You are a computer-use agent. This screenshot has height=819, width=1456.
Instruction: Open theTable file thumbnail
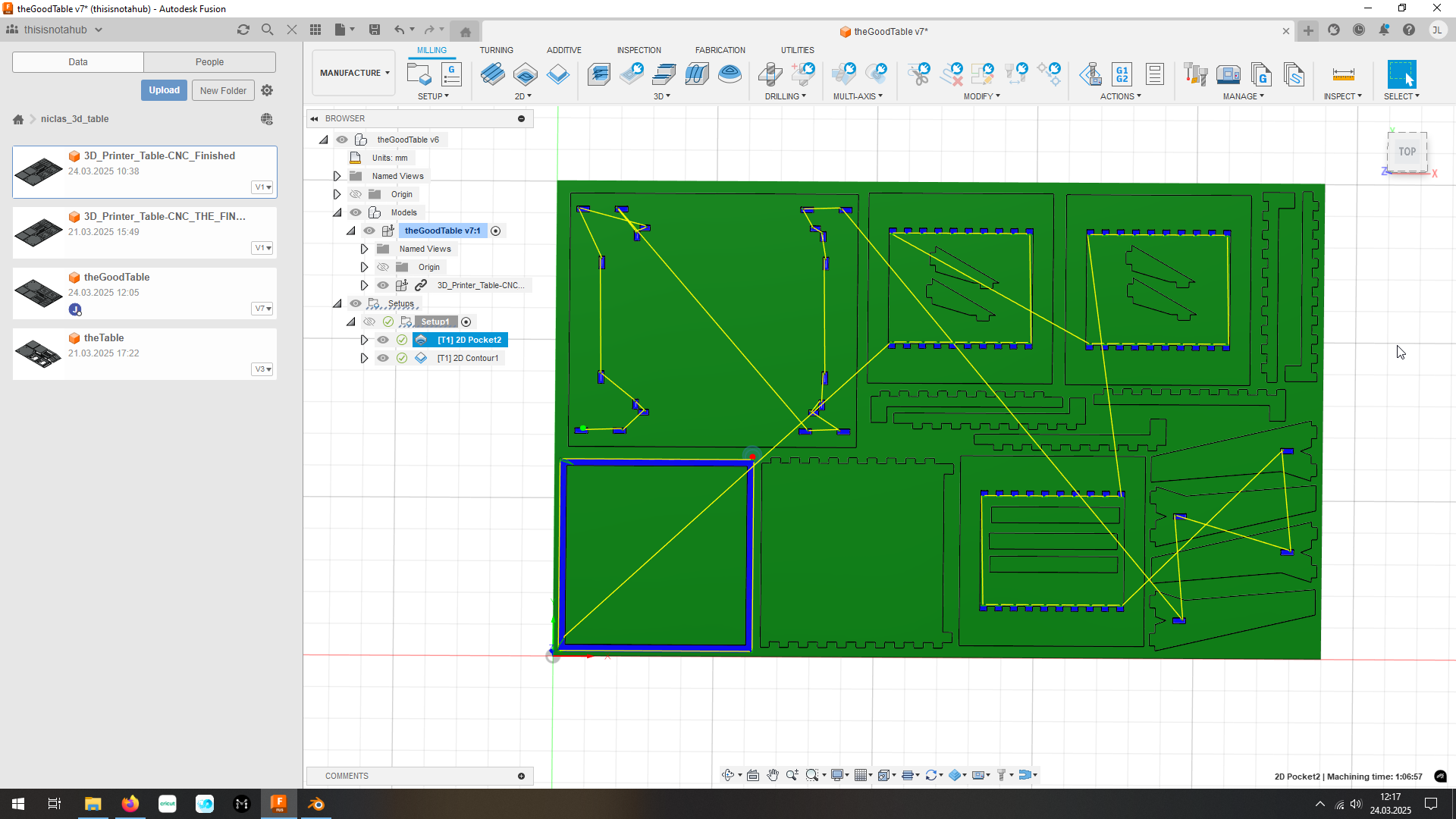click(39, 353)
